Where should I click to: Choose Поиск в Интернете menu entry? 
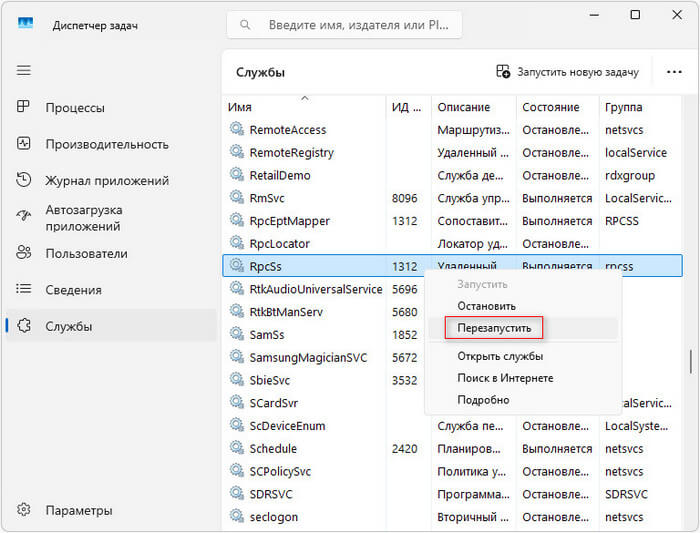(505, 378)
